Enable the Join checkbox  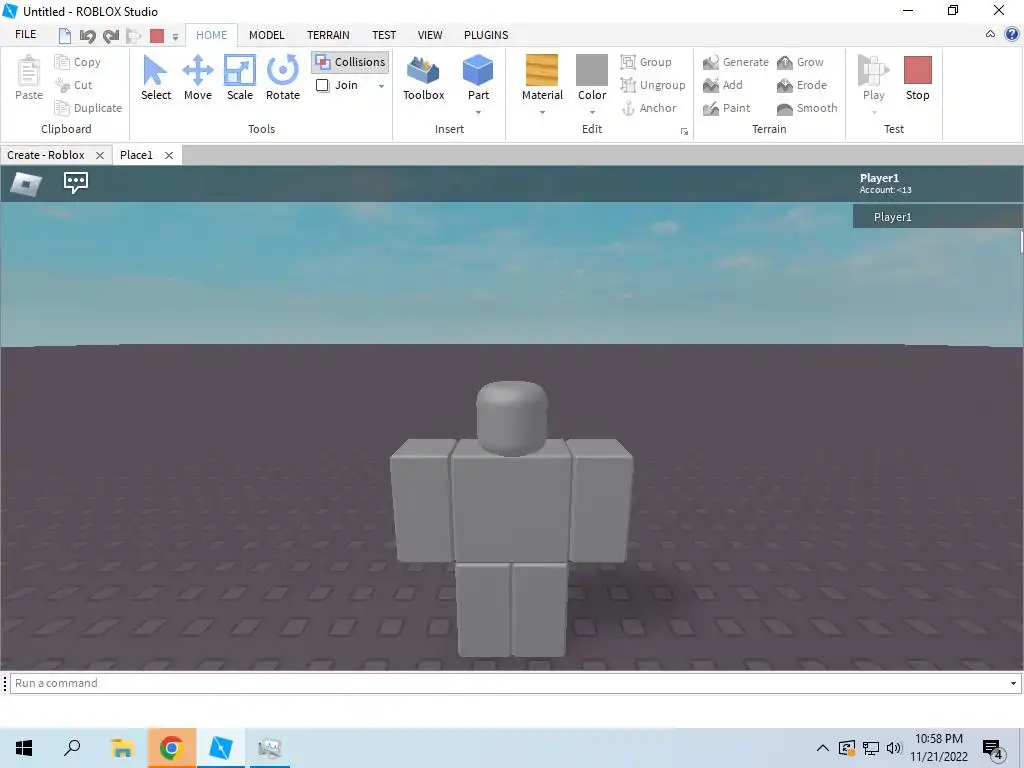coord(322,85)
